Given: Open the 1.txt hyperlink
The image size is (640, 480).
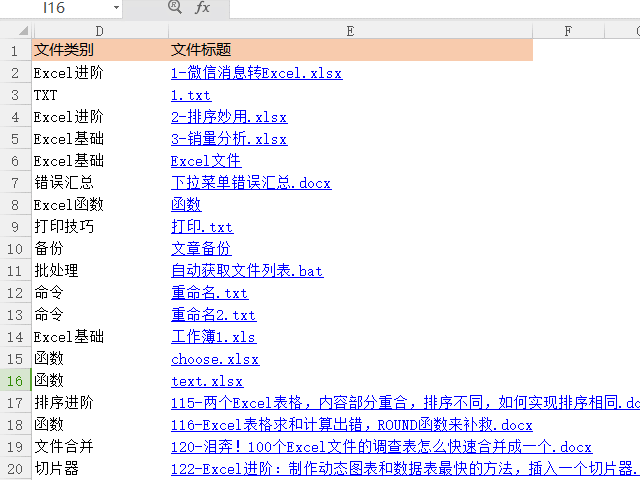Looking at the screenshot, I should (190, 95).
